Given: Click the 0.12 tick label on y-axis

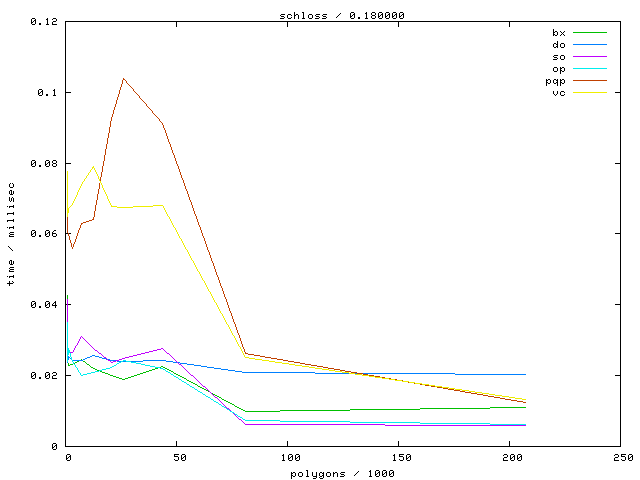Looking at the screenshot, I should coord(42,22).
